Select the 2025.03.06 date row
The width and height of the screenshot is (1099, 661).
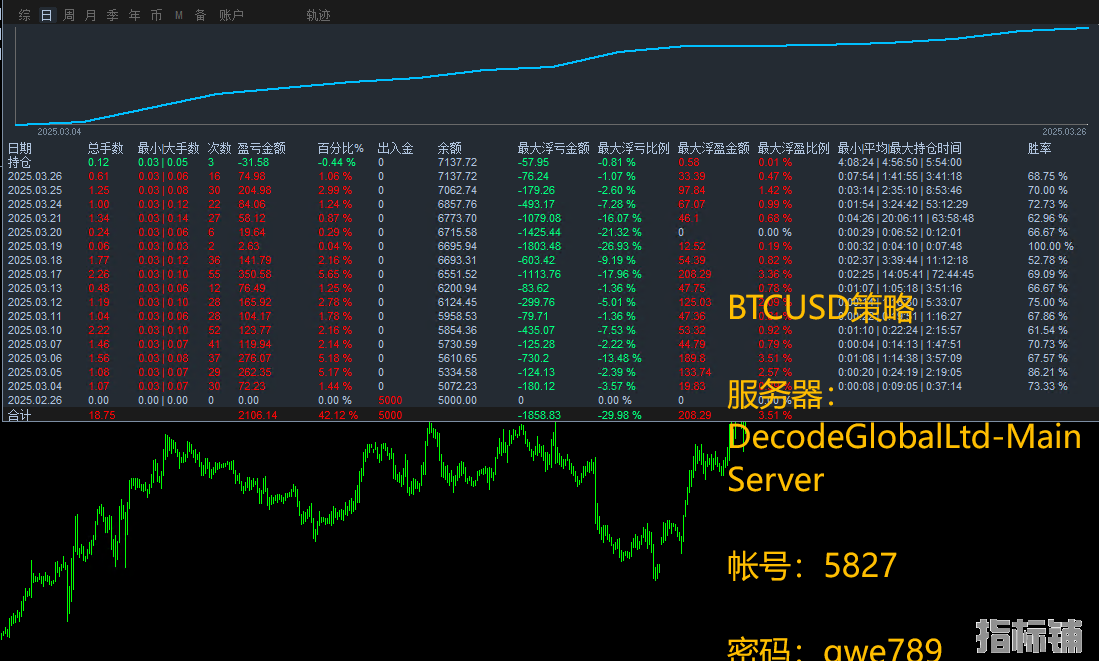[35, 358]
